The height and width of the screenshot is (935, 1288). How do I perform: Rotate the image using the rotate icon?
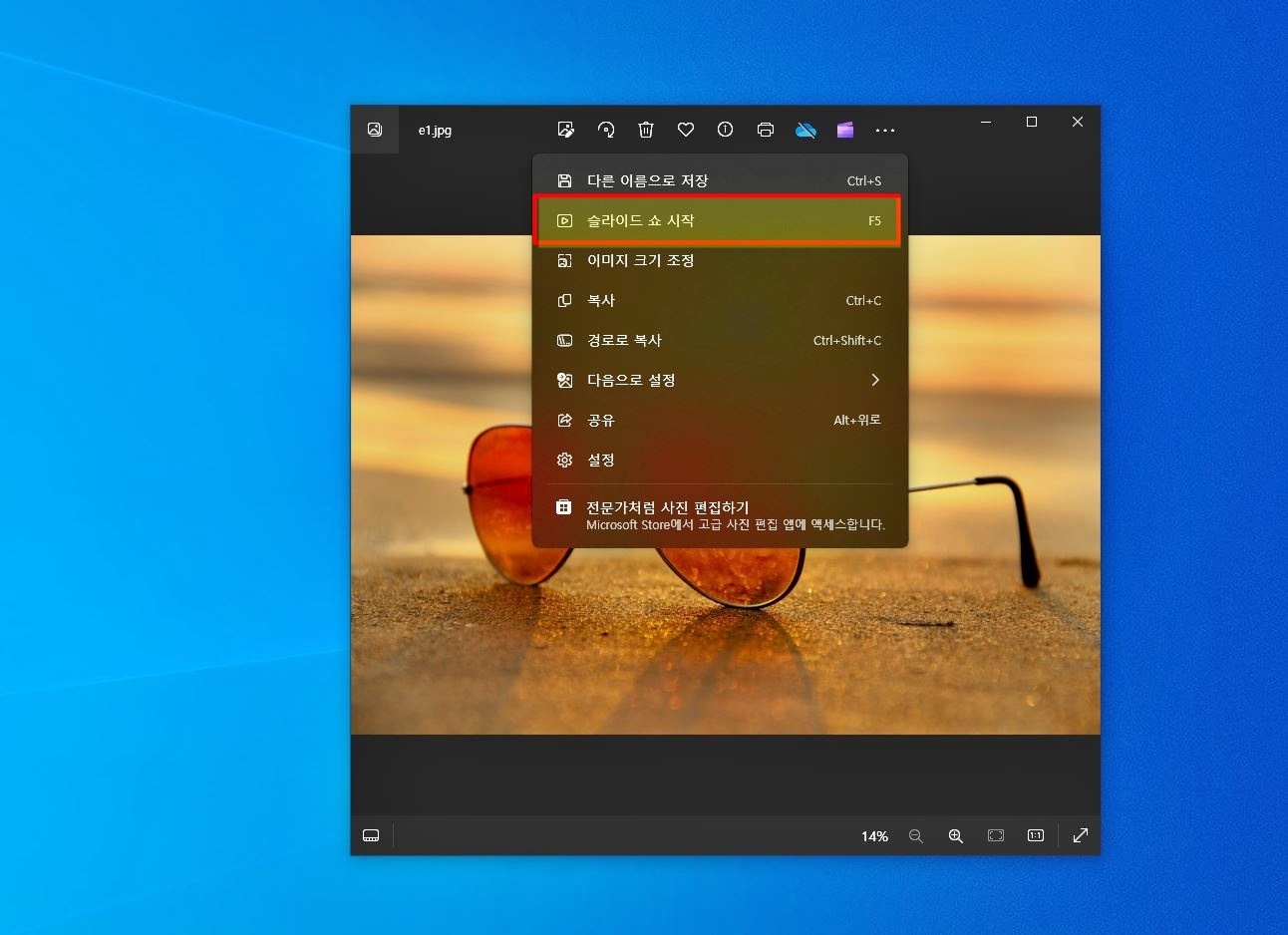coord(606,130)
